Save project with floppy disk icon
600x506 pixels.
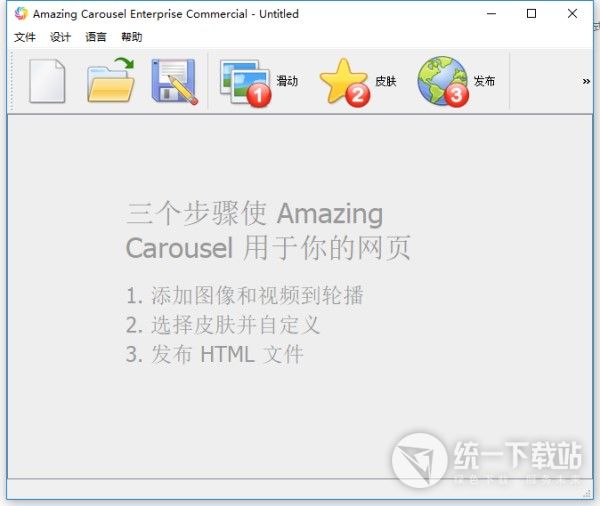(x=174, y=81)
